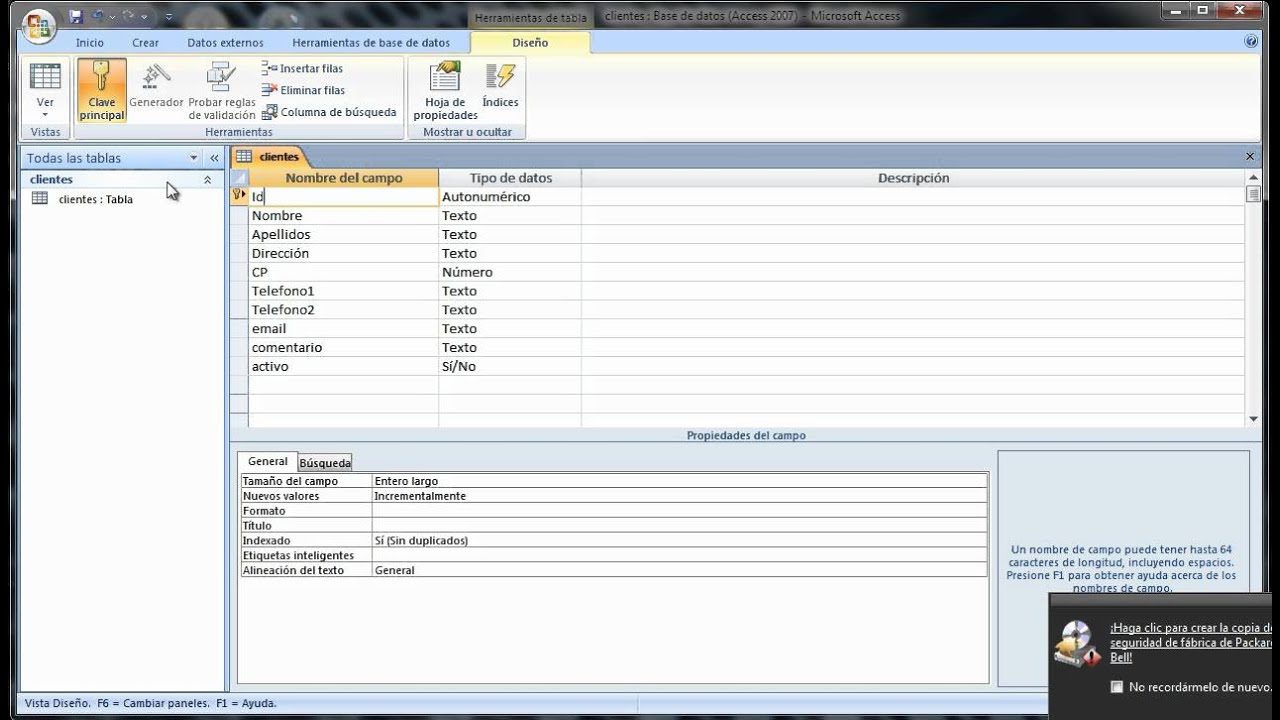Open the Generador builder tool
1280x720 pixels.
[156, 88]
